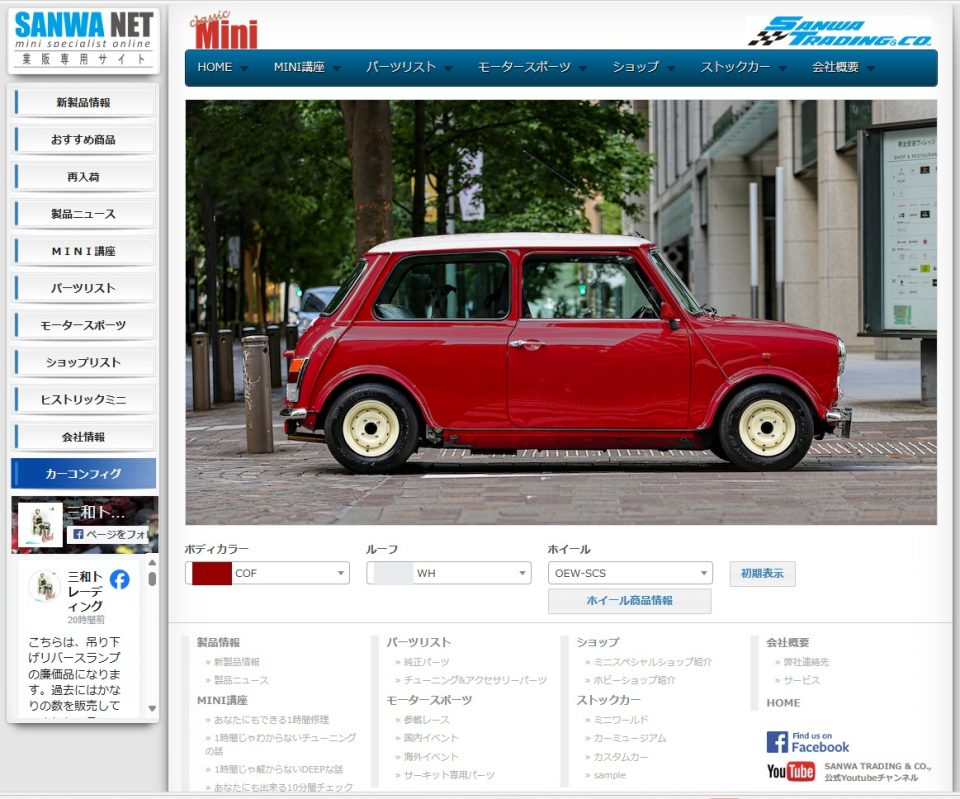This screenshot has height=799, width=960.
Task: Open the footer 製品ニュース link
Action: [x=241, y=680]
